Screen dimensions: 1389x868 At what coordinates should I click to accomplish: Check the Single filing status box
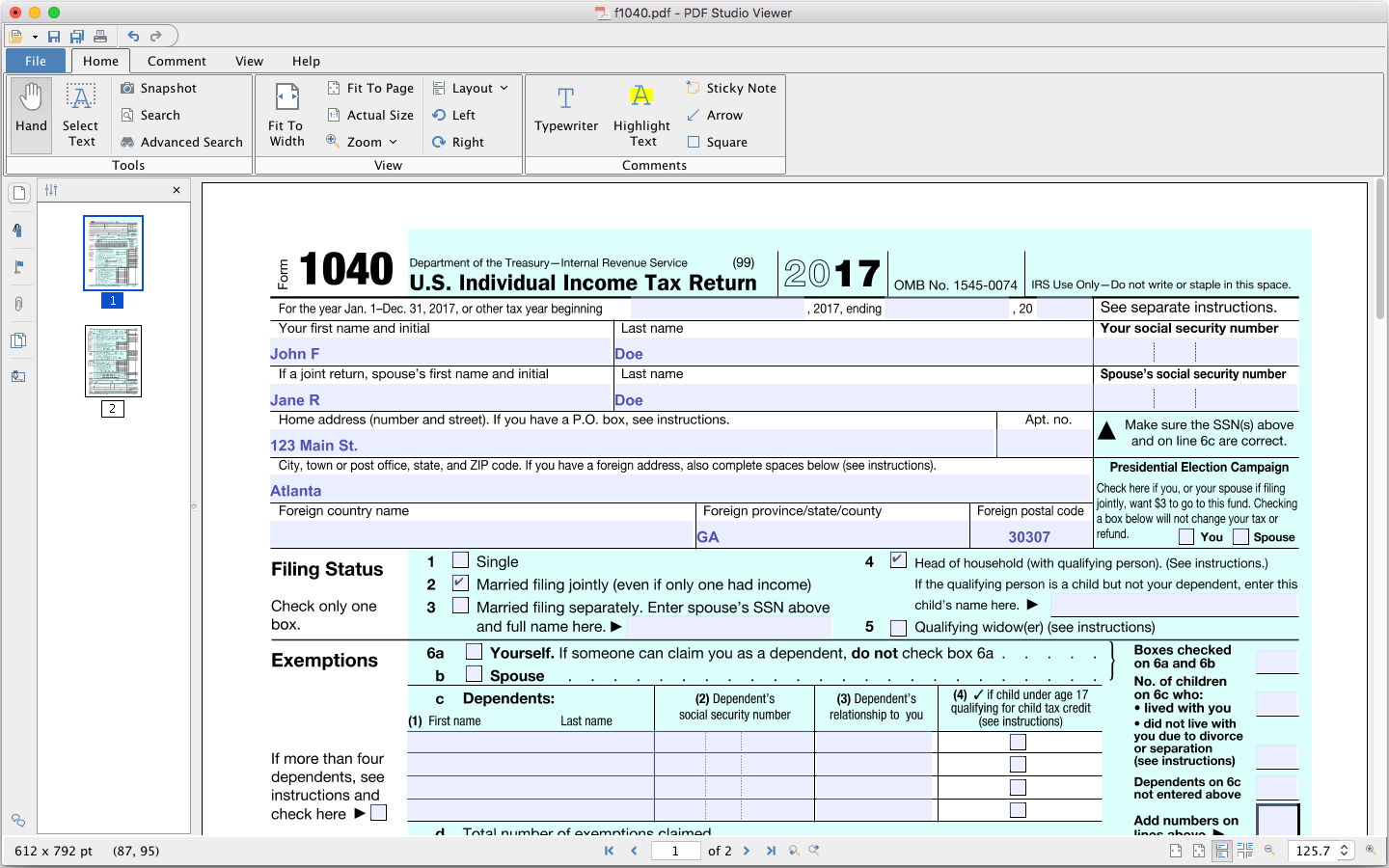461,560
